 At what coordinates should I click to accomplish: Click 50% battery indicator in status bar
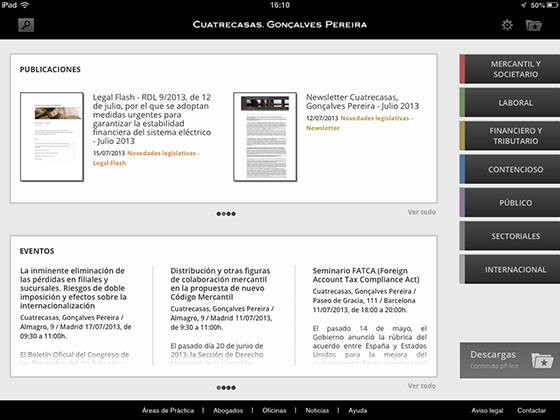tap(545, 5)
